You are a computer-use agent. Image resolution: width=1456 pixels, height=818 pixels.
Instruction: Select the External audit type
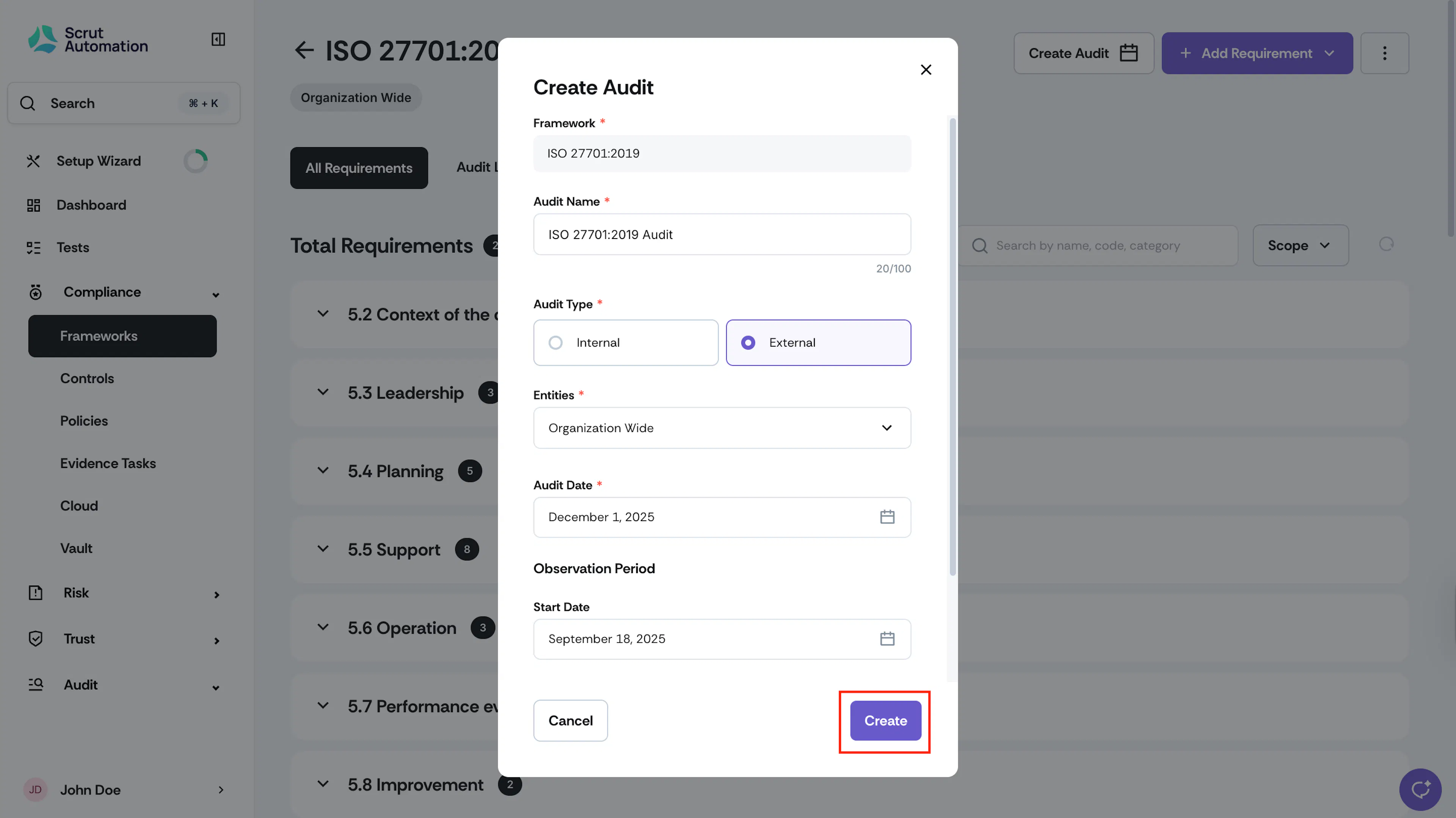click(818, 342)
